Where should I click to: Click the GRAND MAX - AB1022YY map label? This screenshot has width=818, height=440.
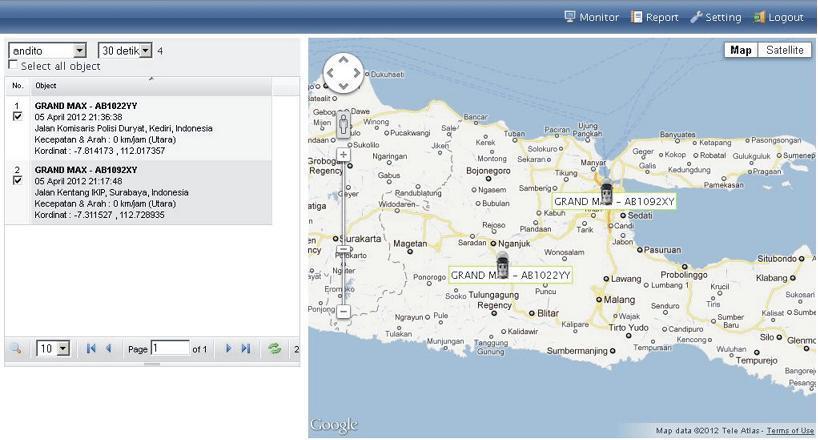(510, 275)
